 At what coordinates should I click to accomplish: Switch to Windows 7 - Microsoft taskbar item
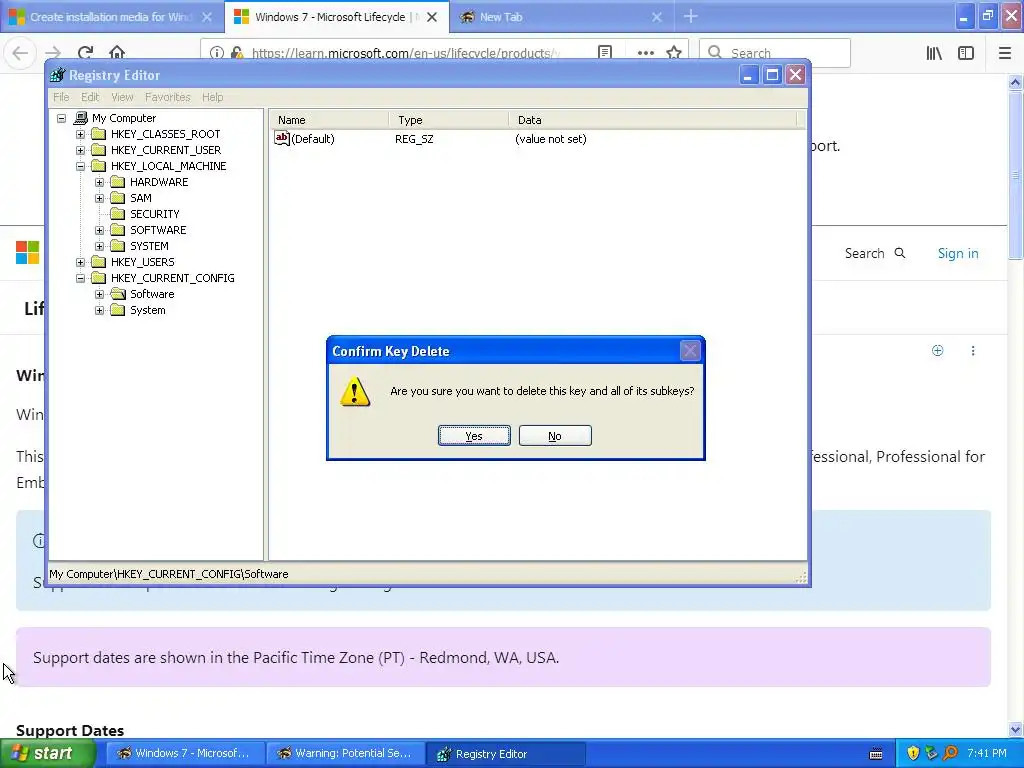click(185, 754)
